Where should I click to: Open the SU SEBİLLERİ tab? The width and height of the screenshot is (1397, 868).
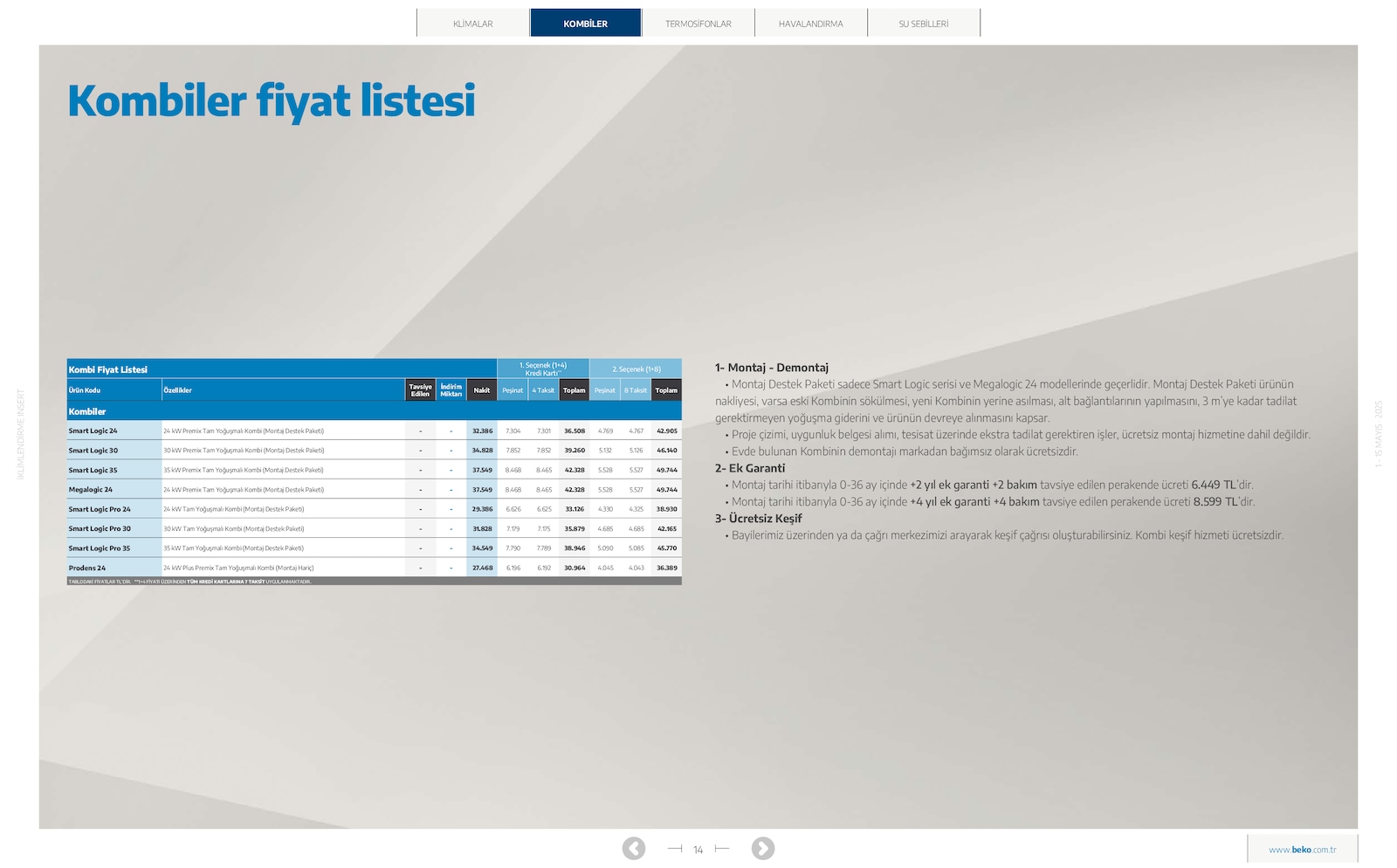pos(924,24)
